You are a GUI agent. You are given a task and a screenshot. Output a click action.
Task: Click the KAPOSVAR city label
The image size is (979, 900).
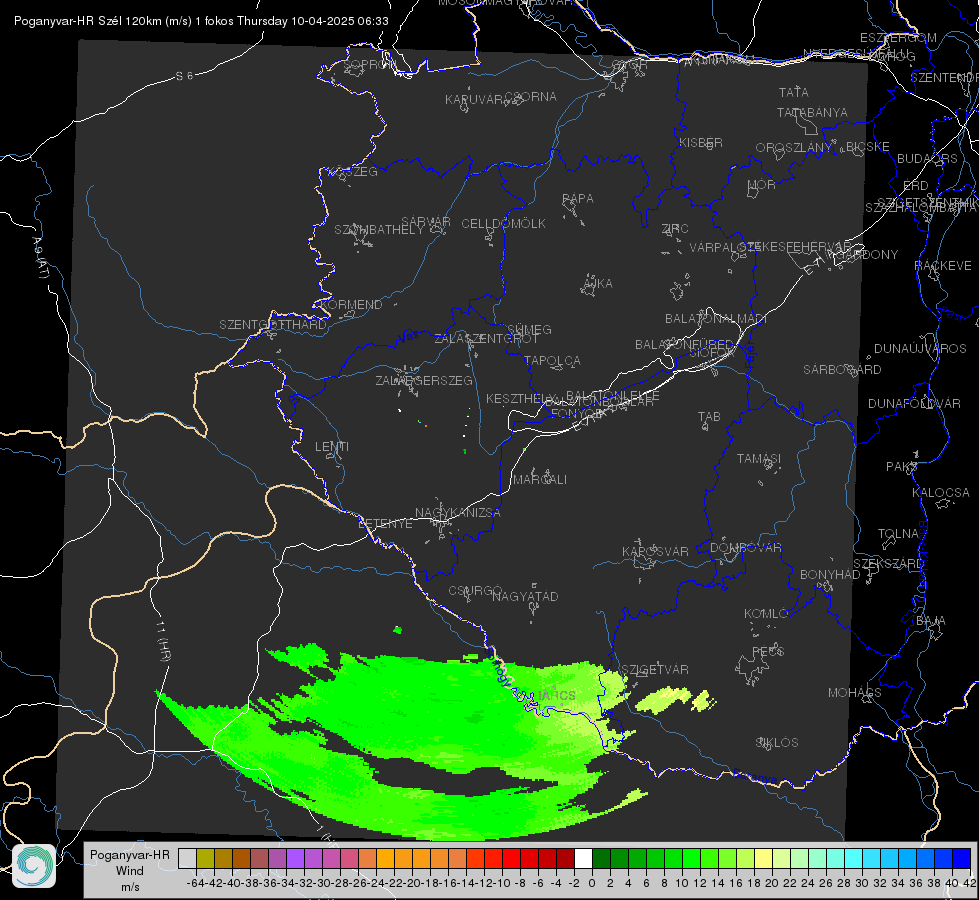click(656, 551)
